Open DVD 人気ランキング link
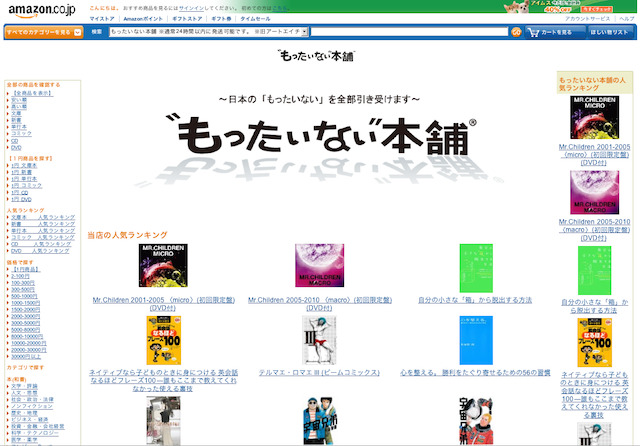Screen dimensions: 640x446 tap(40, 251)
